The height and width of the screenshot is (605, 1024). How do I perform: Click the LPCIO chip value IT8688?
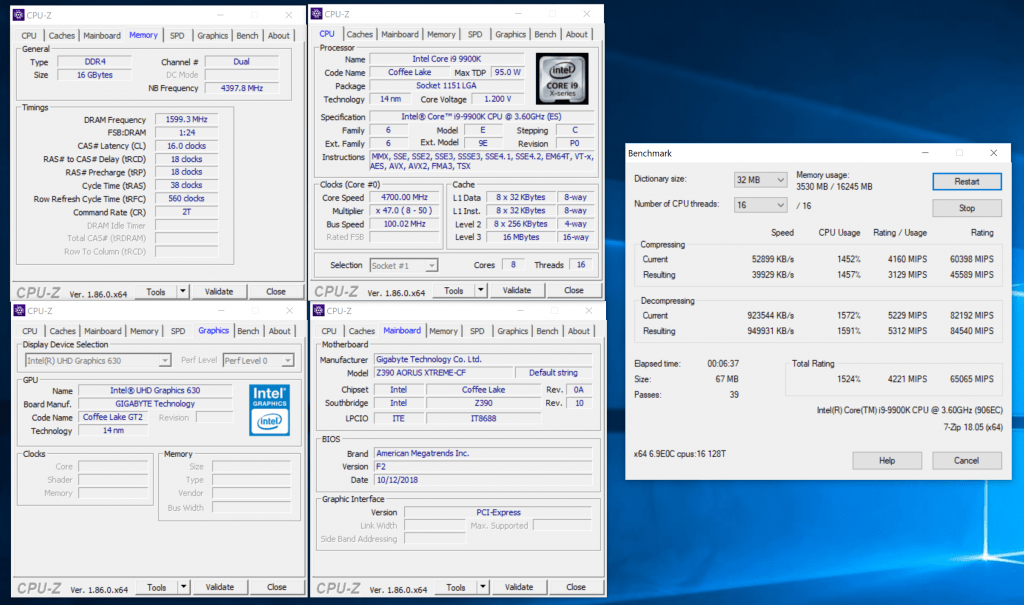[x=483, y=418]
